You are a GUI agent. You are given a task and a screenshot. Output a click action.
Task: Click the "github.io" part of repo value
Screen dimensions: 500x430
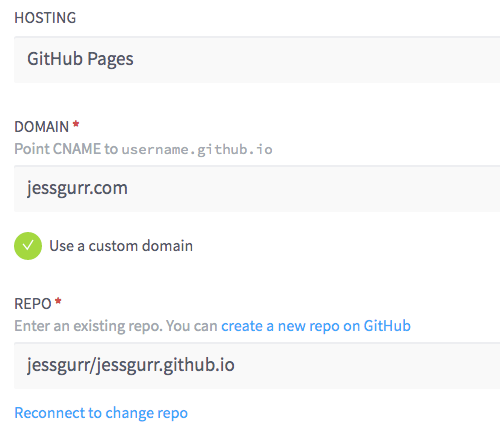199,365
